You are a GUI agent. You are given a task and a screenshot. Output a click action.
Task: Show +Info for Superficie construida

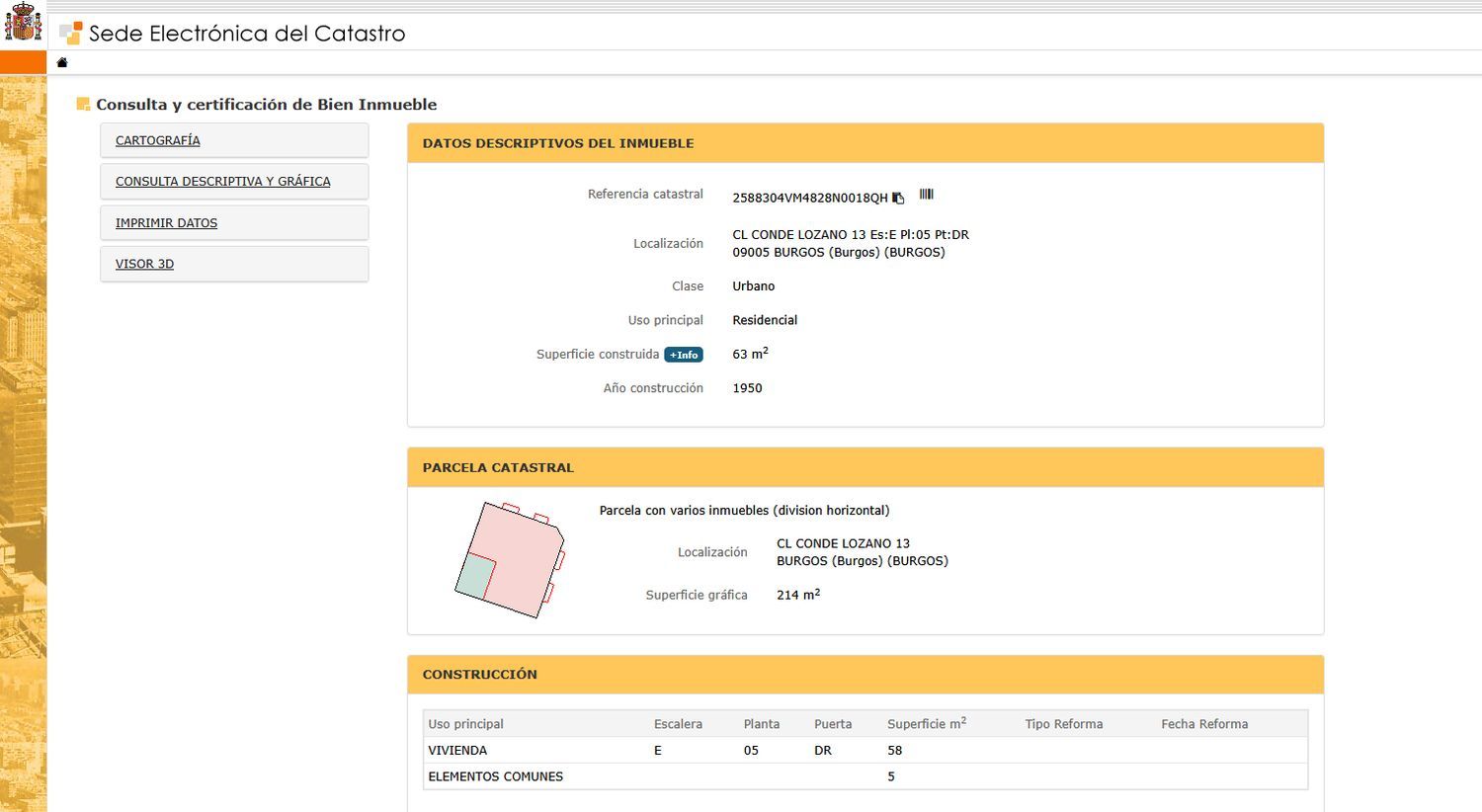coord(684,355)
